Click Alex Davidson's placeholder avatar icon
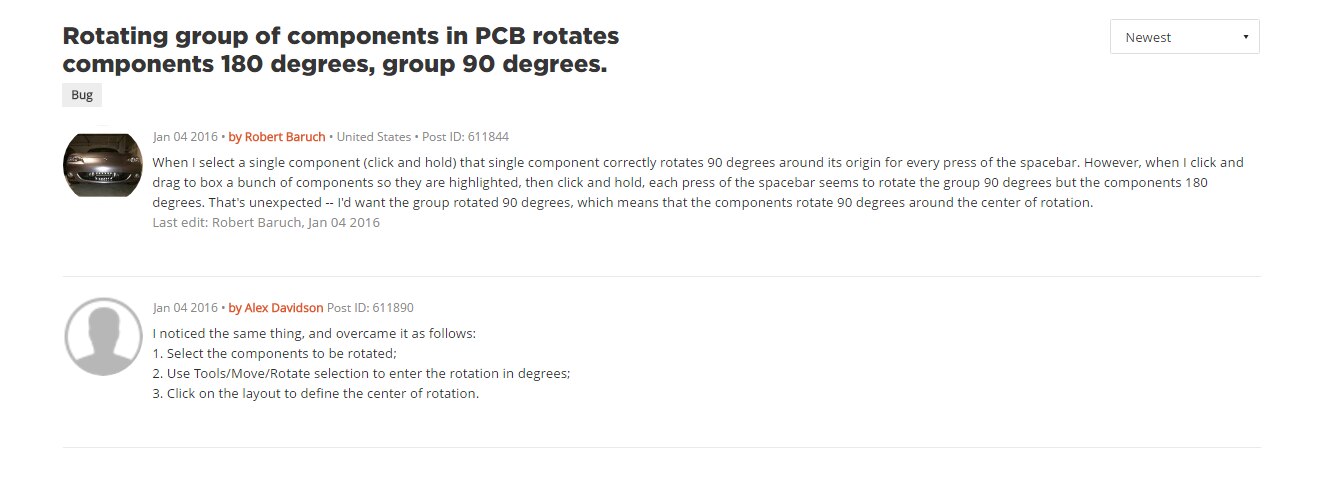The image size is (1321, 480). click(x=103, y=337)
